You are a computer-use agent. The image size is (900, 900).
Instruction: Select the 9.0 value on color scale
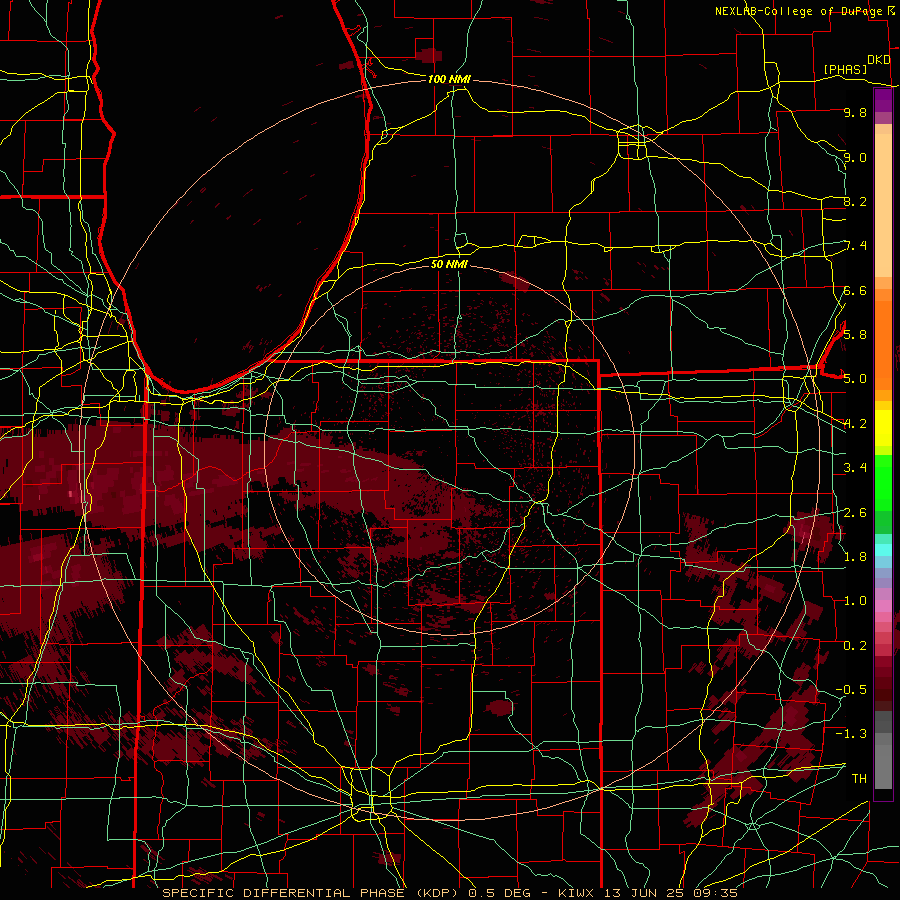855,157
